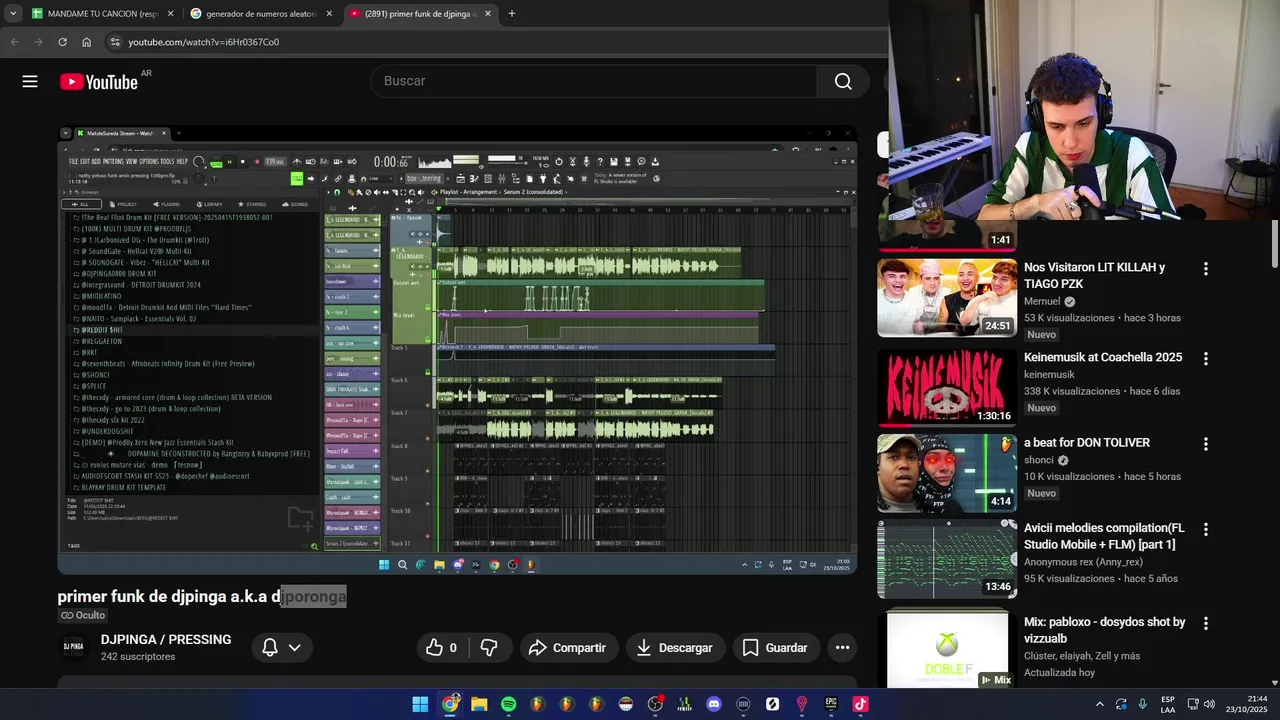Click the Descargar download button
The width and height of the screenshot is (1280, 720).
(675, 648)
